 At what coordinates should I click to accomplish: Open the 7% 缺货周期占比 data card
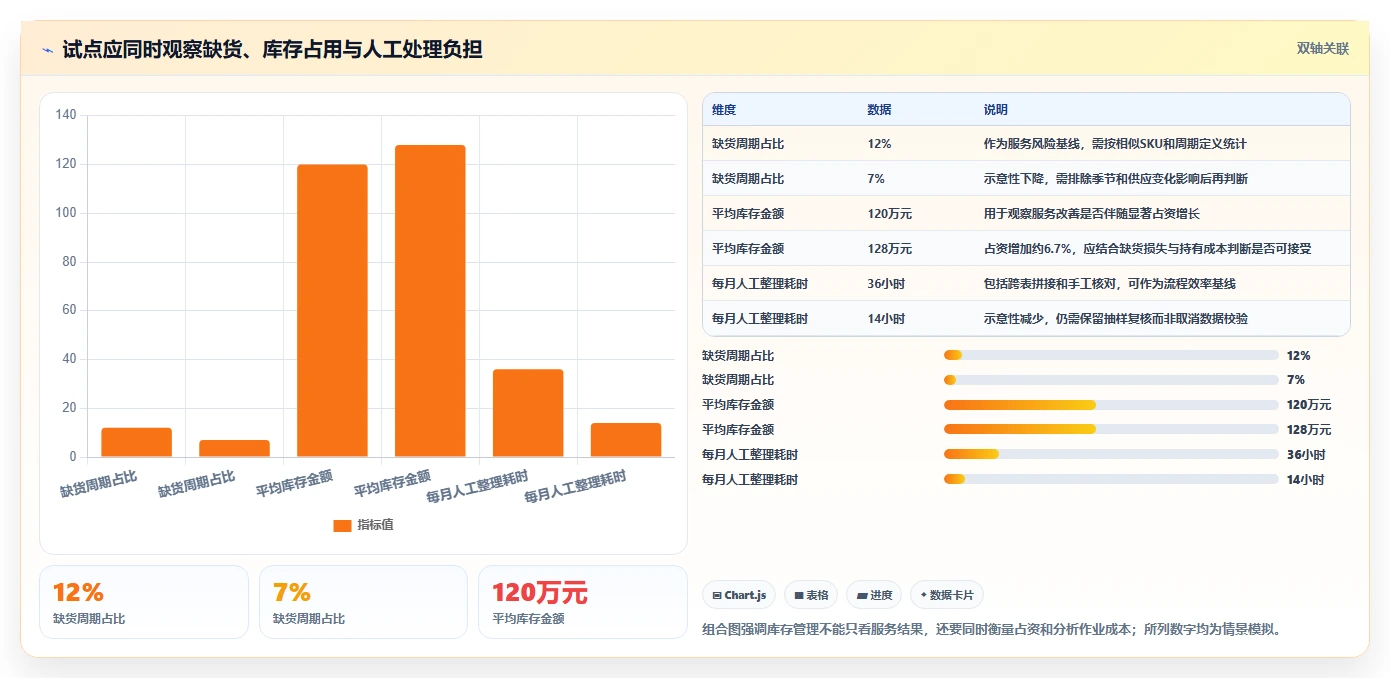(x=363, y=602)
